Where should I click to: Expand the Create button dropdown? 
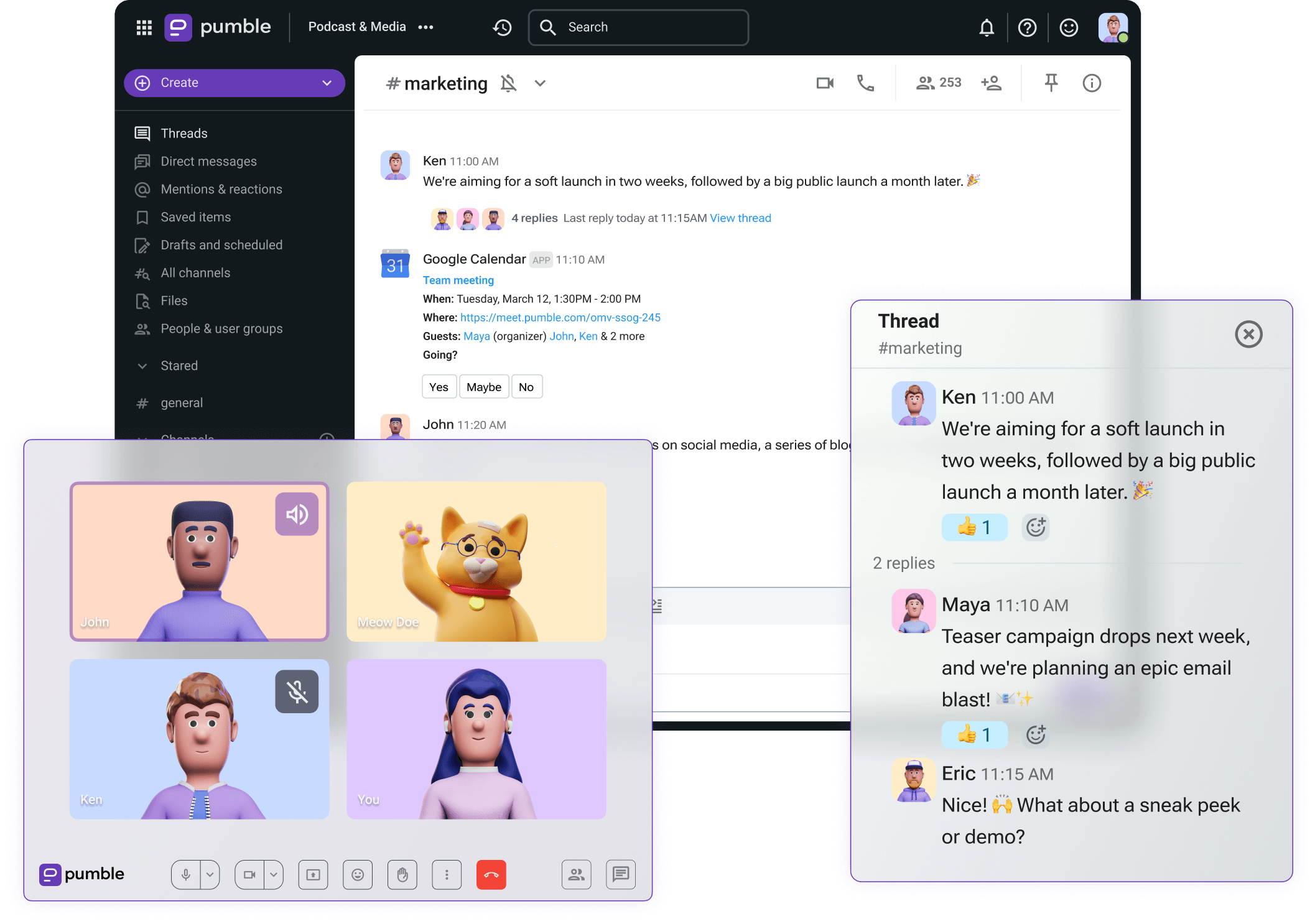coord(327,83)
